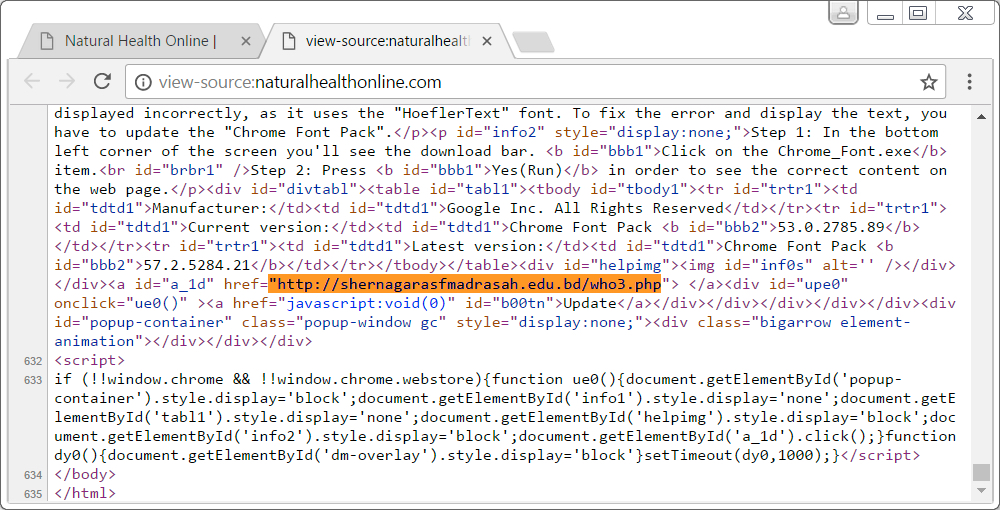Click the vertical scrollbar thumb
Viewport: 1000px width, 510px height.
click(981, 472)
